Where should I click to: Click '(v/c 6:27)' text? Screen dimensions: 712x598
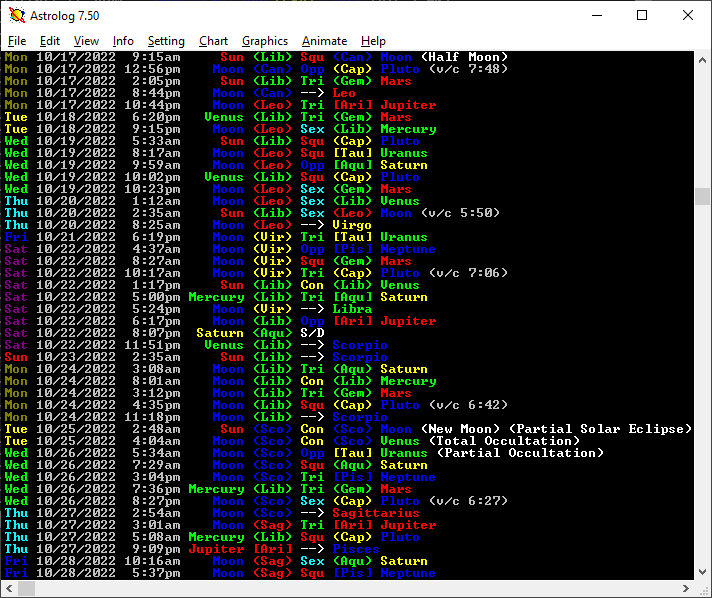click(468, 501)
